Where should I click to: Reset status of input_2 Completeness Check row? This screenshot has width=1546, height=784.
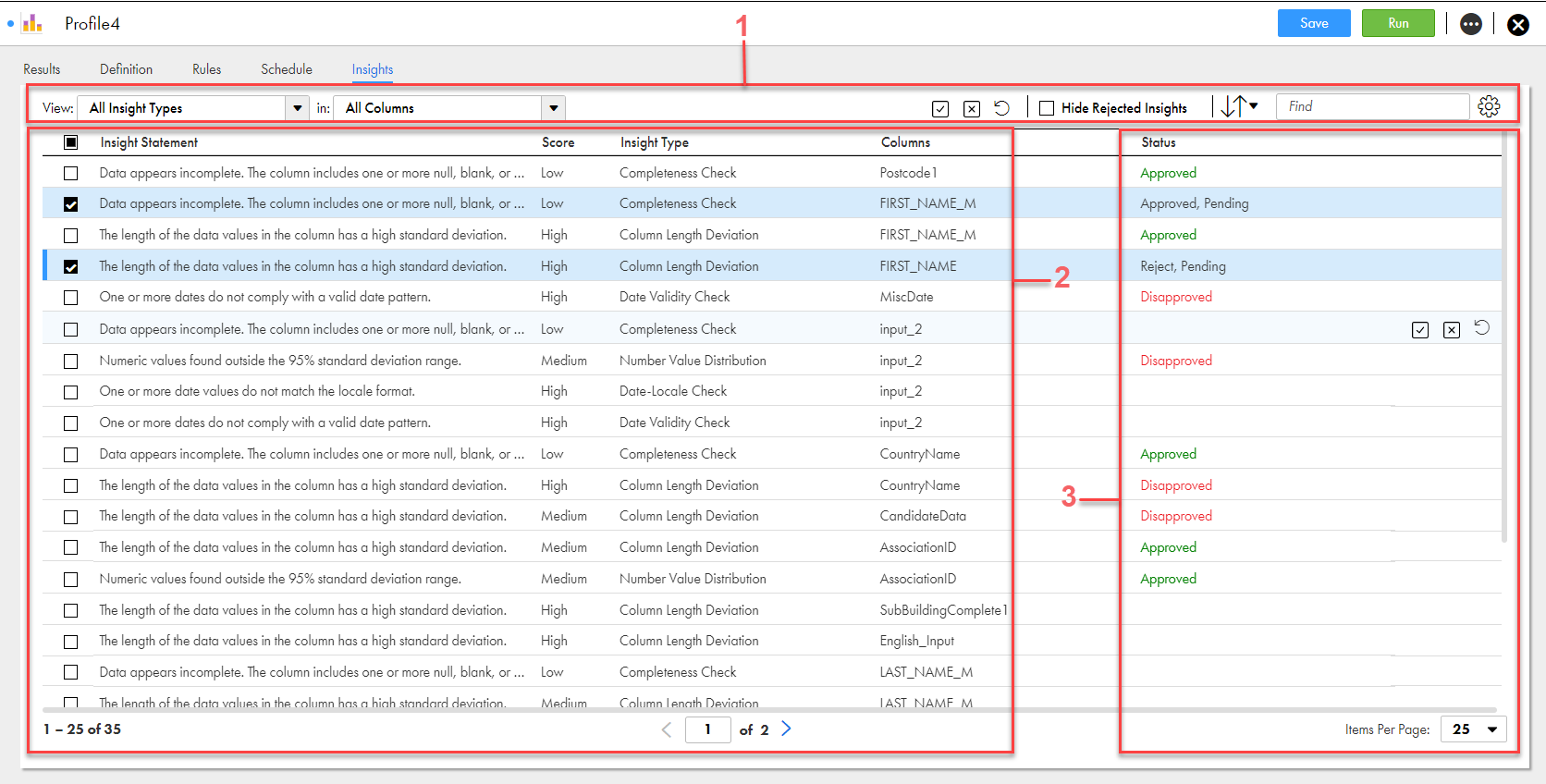pyautogui.click(x=1481, y=327)
